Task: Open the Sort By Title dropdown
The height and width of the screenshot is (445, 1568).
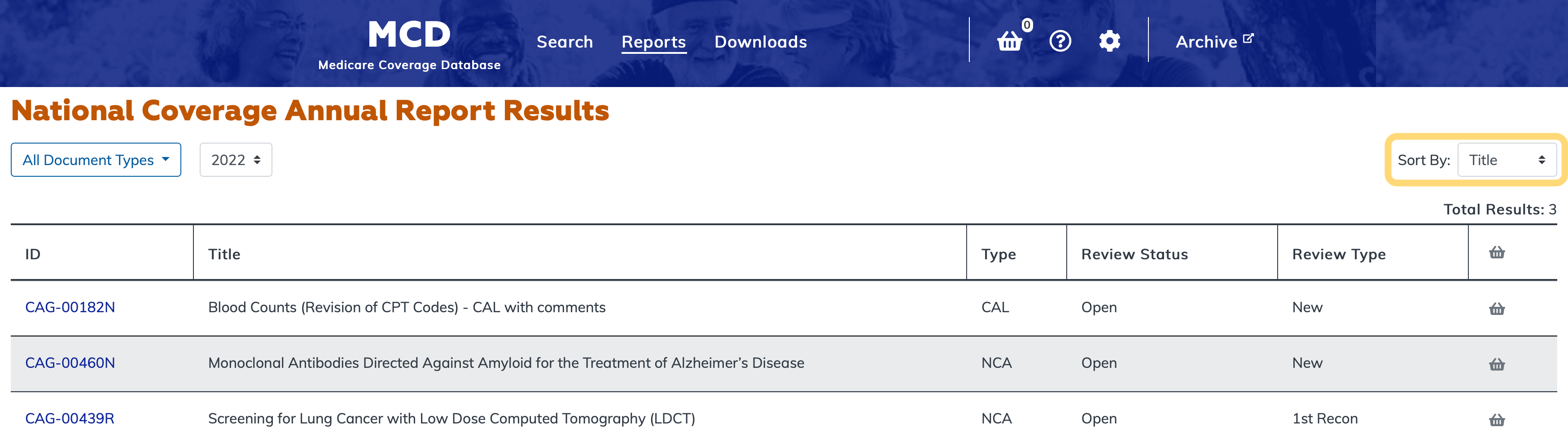Action: [x=1507, y=160]
